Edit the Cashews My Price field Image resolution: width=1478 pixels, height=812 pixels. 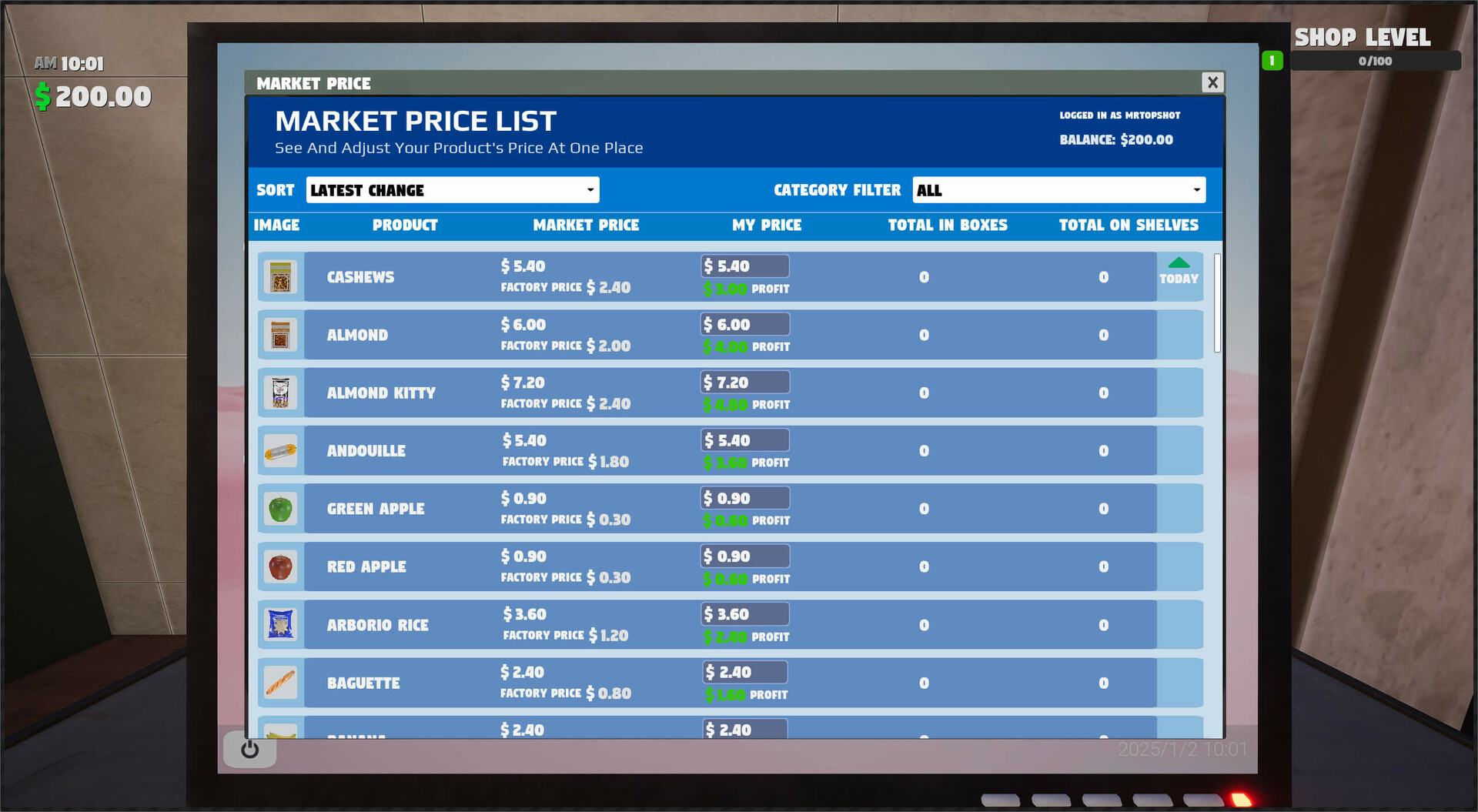[x=744, y=266]
